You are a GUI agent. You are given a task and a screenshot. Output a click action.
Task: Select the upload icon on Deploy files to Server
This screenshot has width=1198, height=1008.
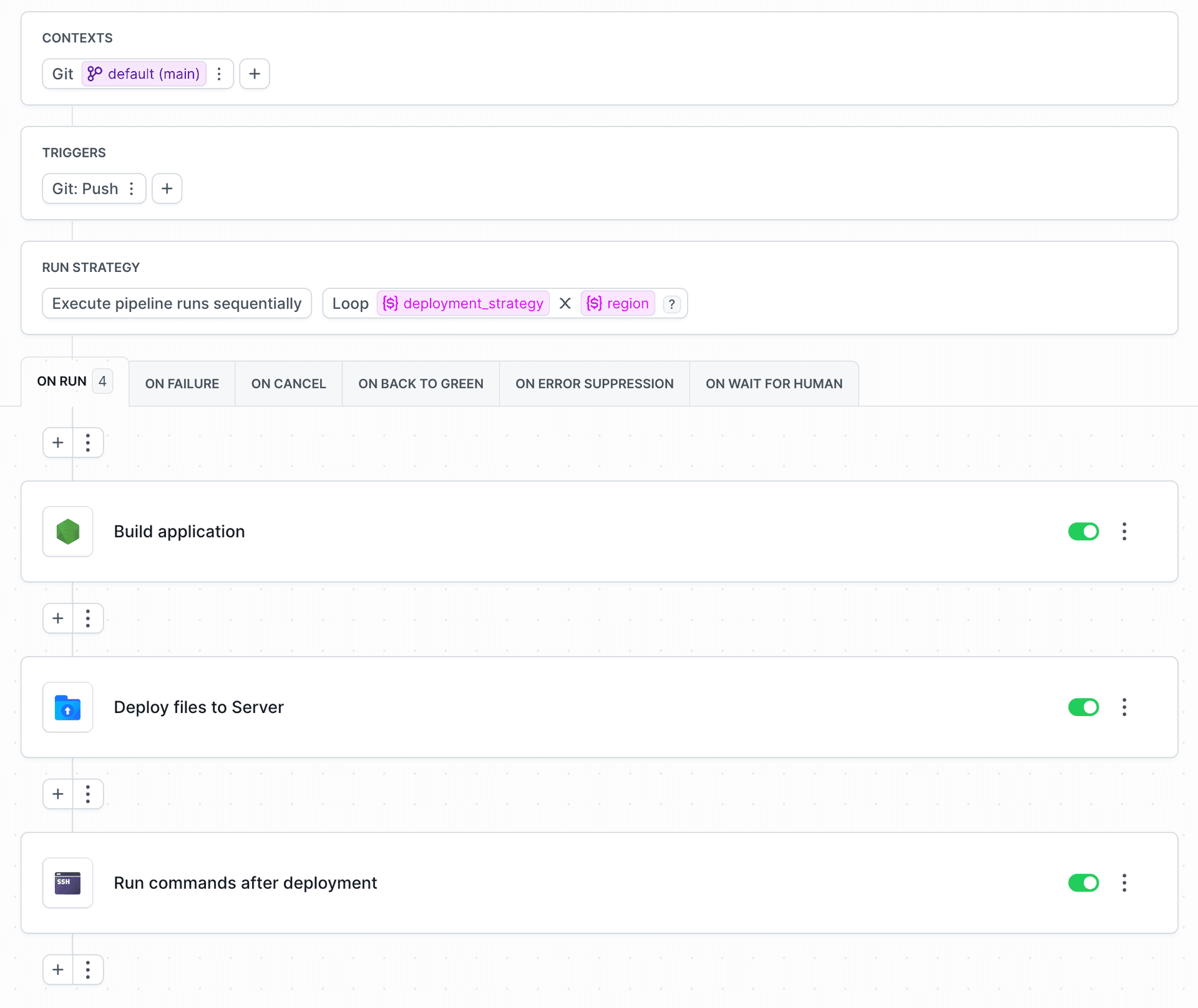pyautogui.click(x=67, y=707)
